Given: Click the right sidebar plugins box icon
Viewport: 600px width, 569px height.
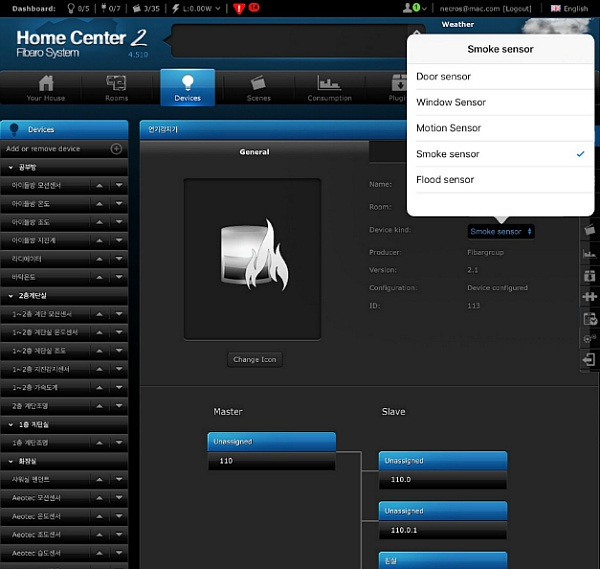Looking at the screenshot, I should click(590, 276).
